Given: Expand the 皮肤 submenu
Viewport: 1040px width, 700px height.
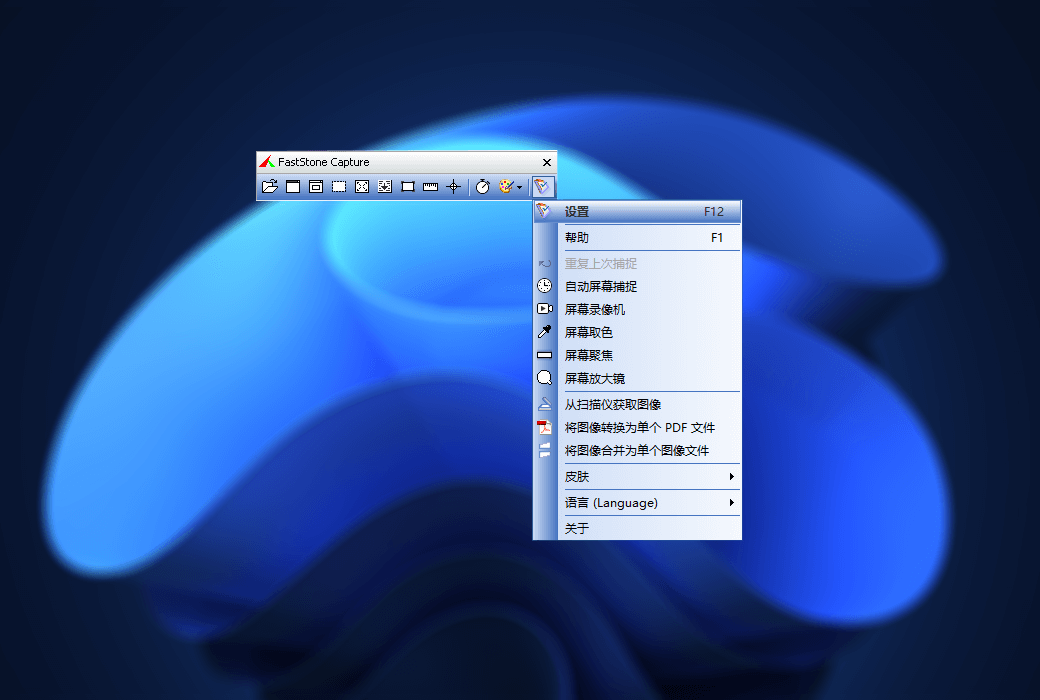Looking at the screenshot, I should pos(637,476).
